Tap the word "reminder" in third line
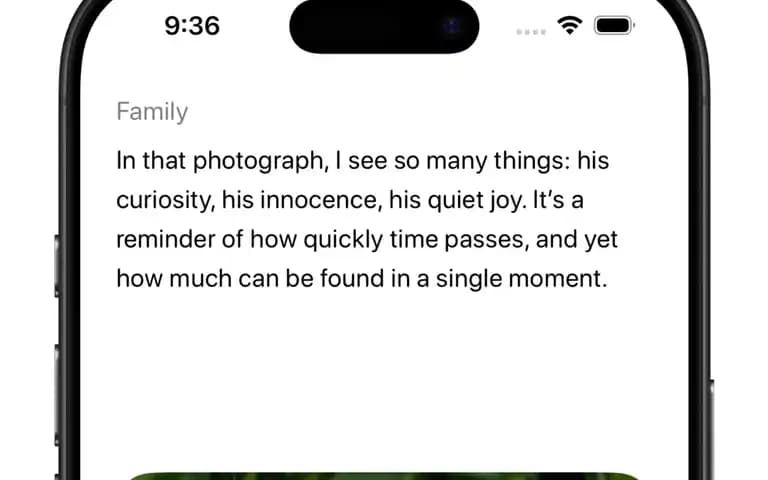768x480 pixels. tap(166, 240)
